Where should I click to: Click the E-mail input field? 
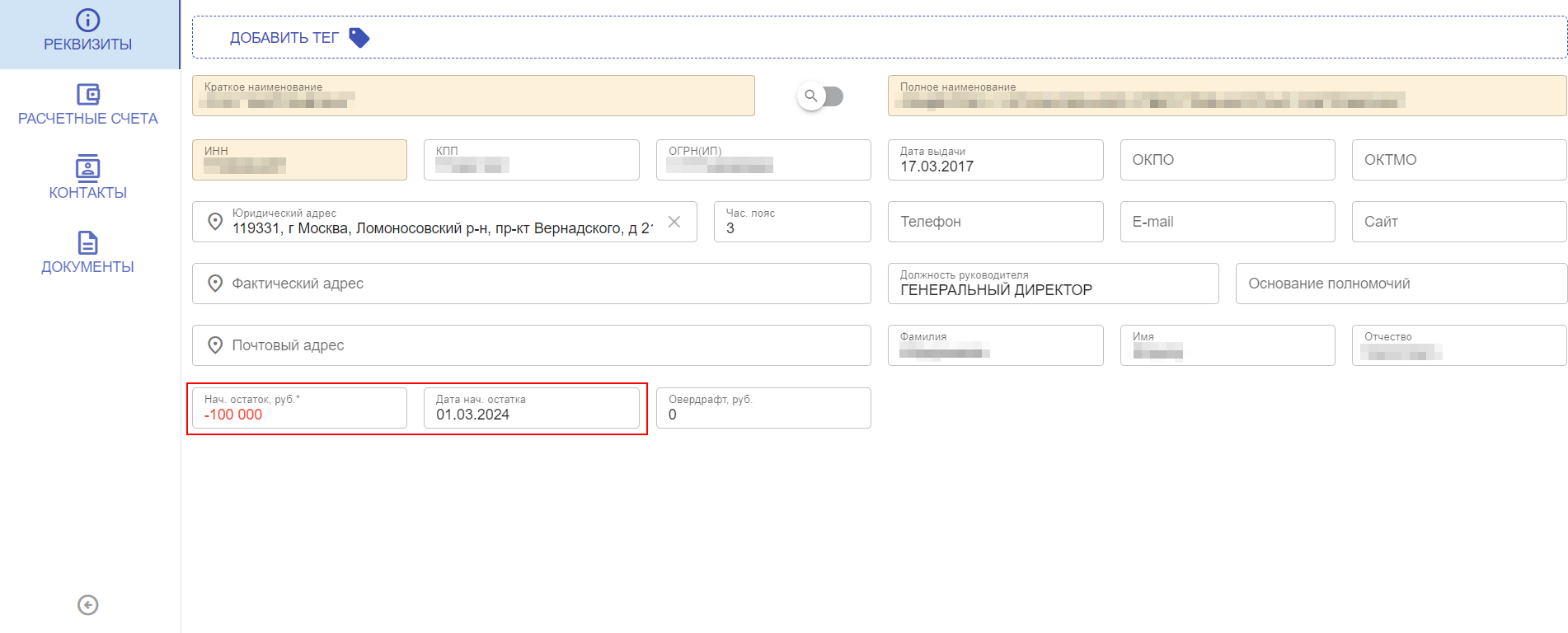(x=1227, y=222)
